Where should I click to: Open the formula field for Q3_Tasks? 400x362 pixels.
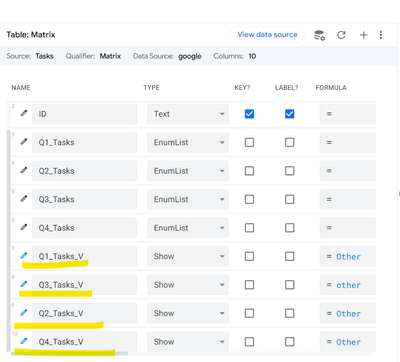348,199
